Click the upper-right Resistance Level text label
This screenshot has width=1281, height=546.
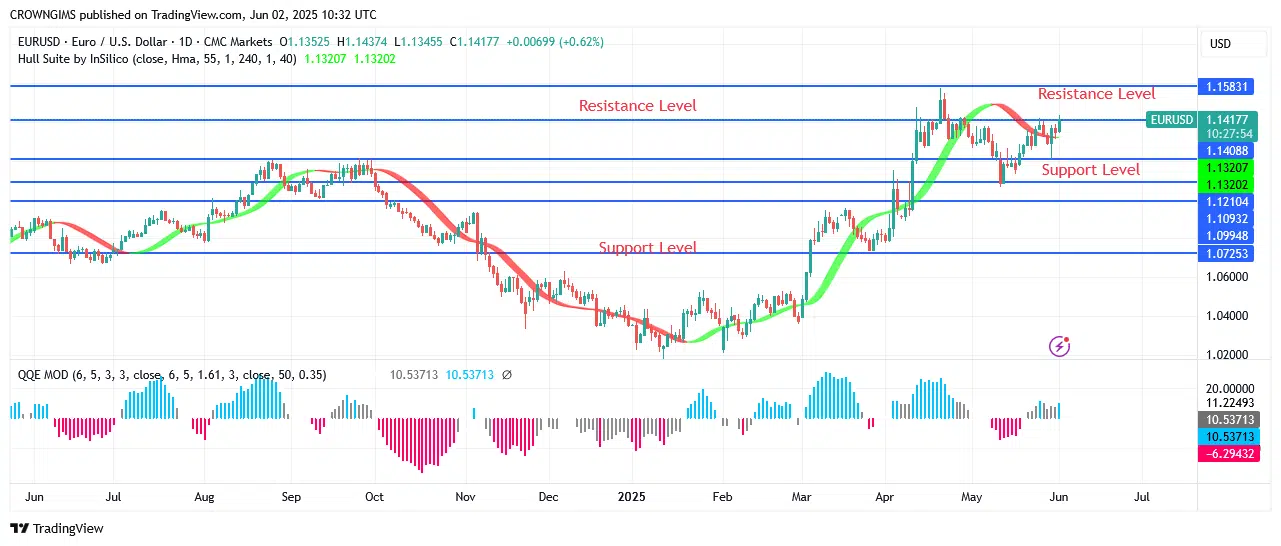pos(1096,94)
